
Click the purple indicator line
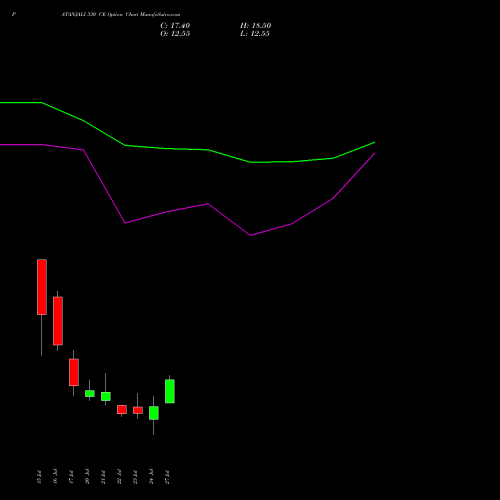208,204
